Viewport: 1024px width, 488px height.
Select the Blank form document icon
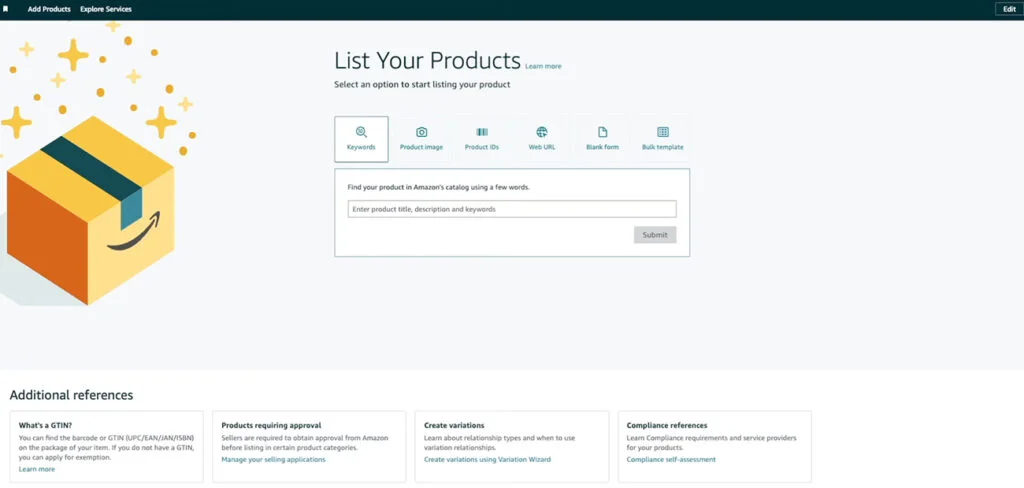pos(602,132)
